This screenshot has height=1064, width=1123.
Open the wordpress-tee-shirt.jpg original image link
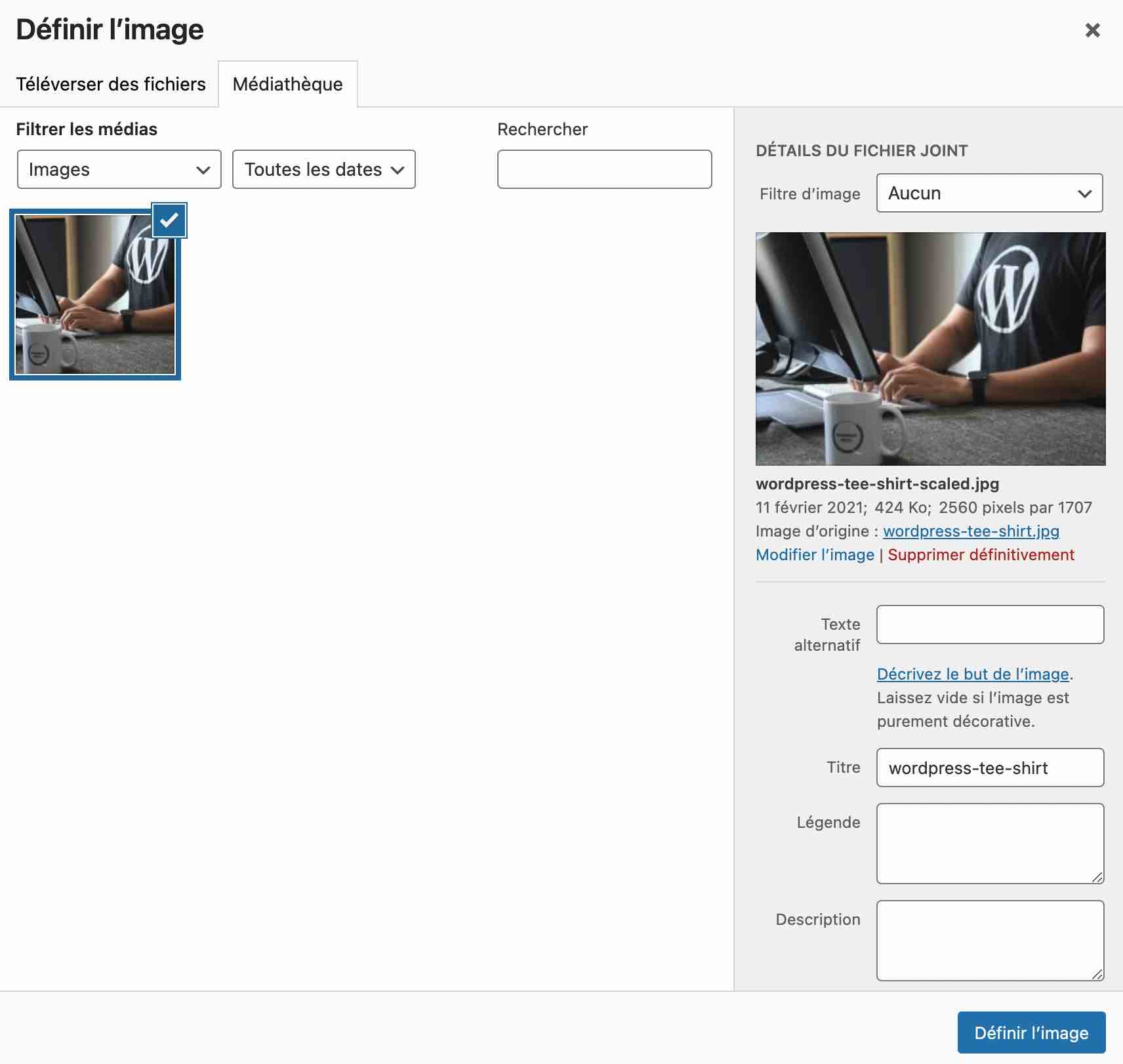971,531
